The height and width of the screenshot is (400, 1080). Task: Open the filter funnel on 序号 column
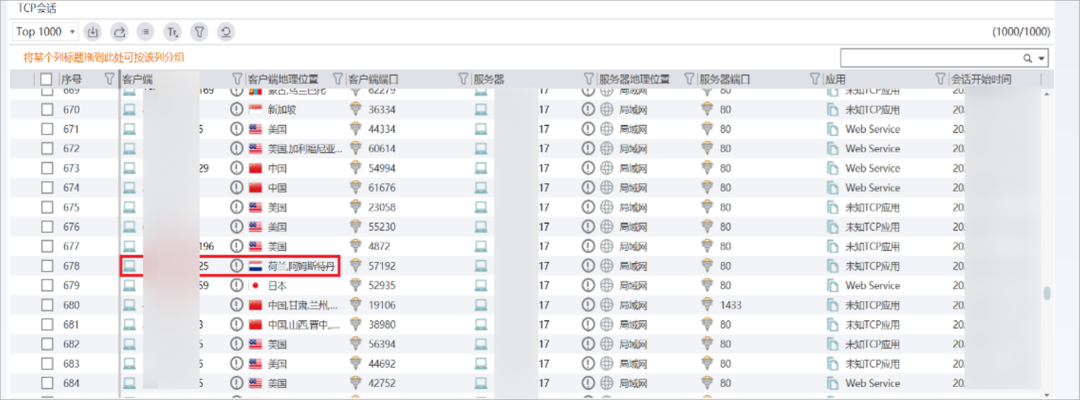pyautogui.click(x=109, y=79)
